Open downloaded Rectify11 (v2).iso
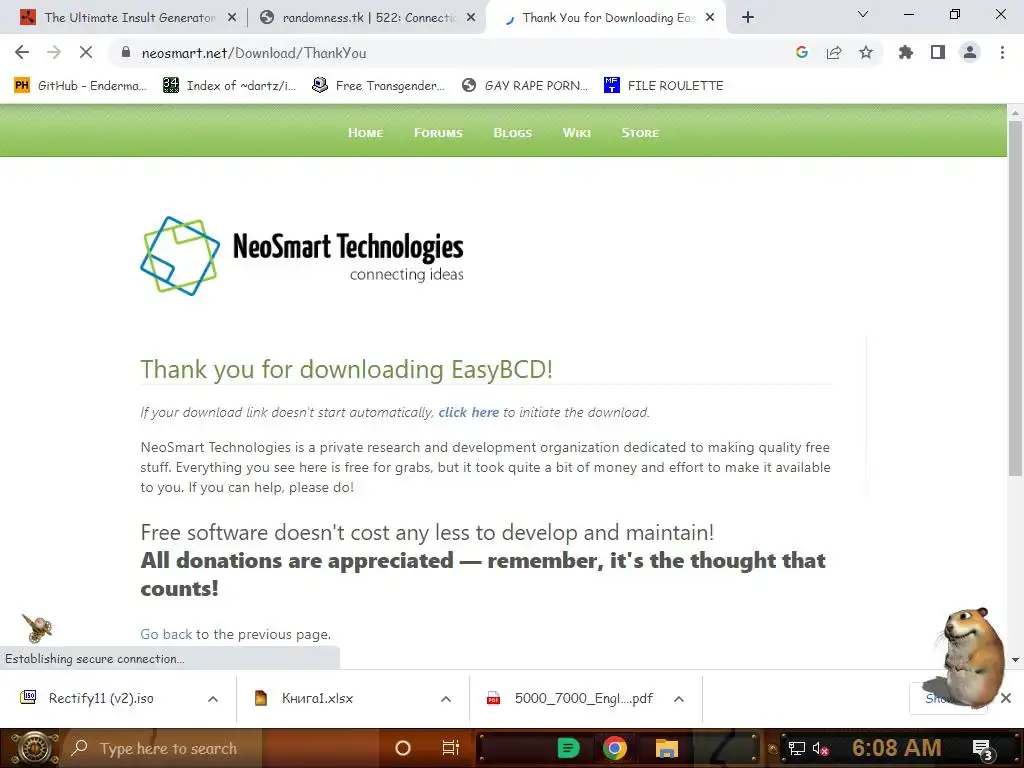 click(x=101, y=698)
